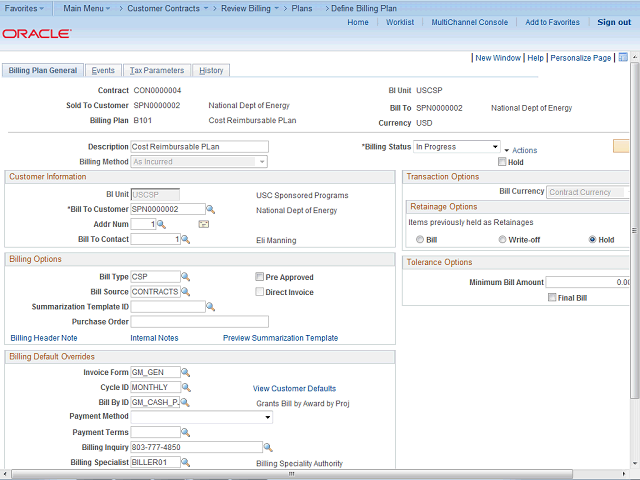Click Cycle ID lookup magnifier
The height and width of the screenshot is (480, 640).
coord(185,388)
